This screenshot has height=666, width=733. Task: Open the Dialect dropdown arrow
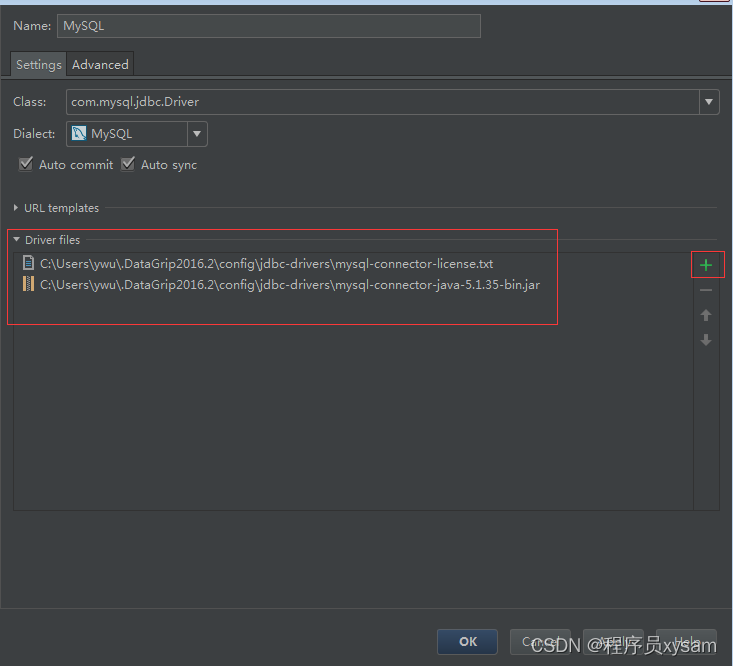197,134
